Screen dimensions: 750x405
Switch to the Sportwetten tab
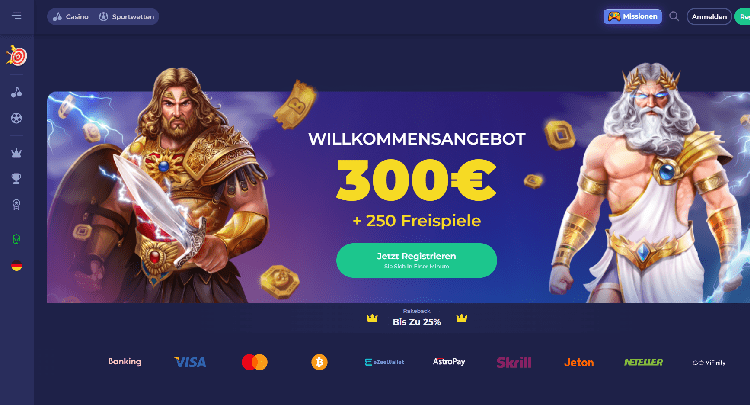click(x=126, y=17)
